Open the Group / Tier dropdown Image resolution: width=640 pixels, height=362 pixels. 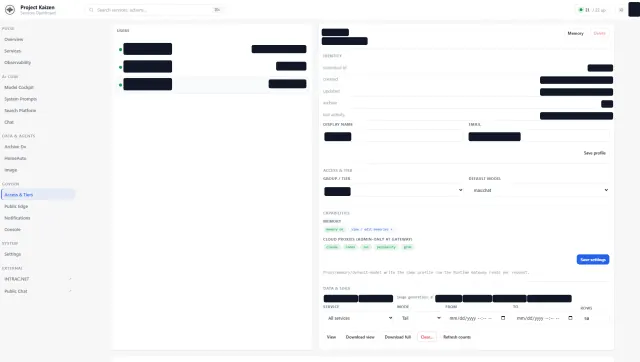point(393,191)
